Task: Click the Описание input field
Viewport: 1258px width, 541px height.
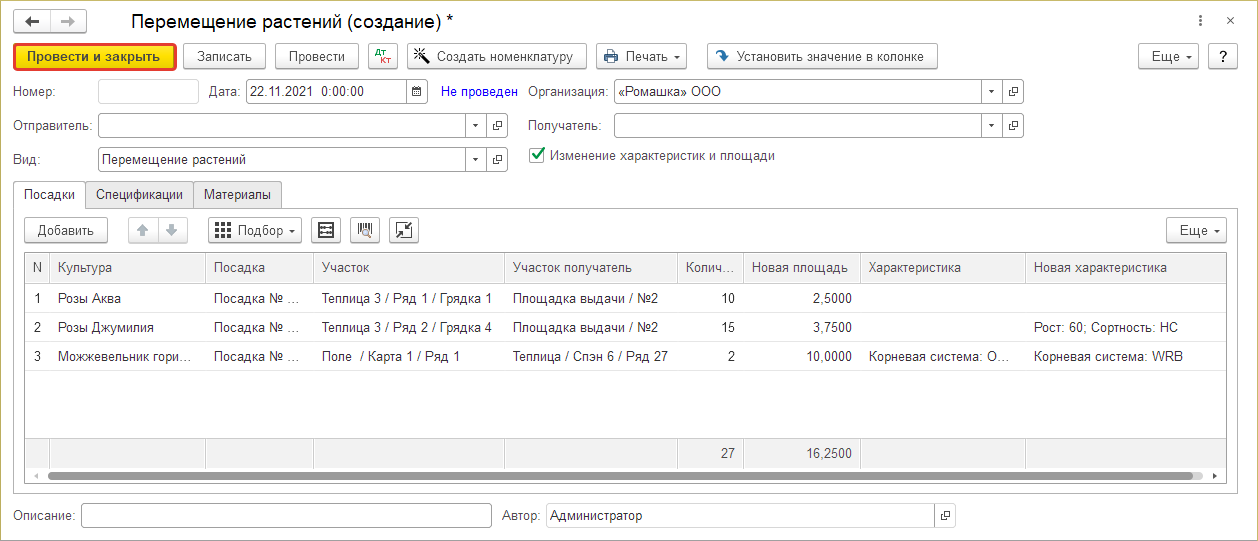Action: (286, 516)
